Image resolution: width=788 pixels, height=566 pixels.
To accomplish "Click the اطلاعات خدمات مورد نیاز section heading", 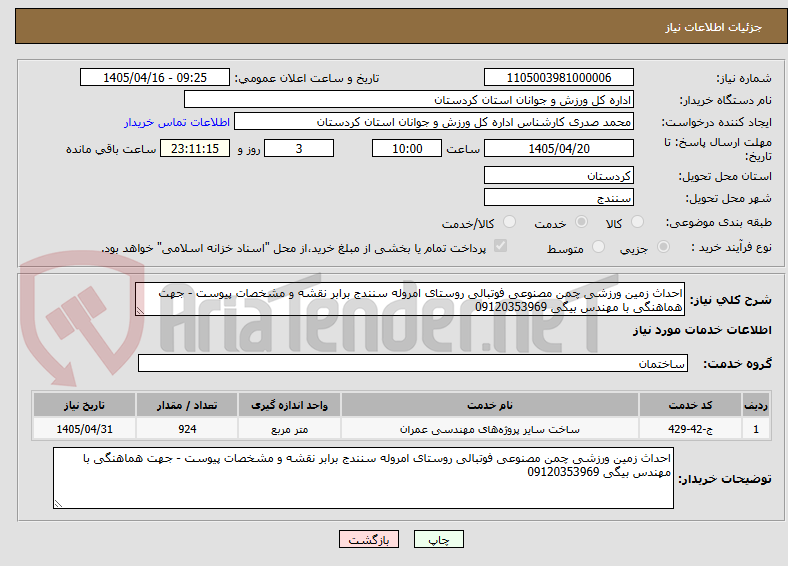I will point(702,330).
